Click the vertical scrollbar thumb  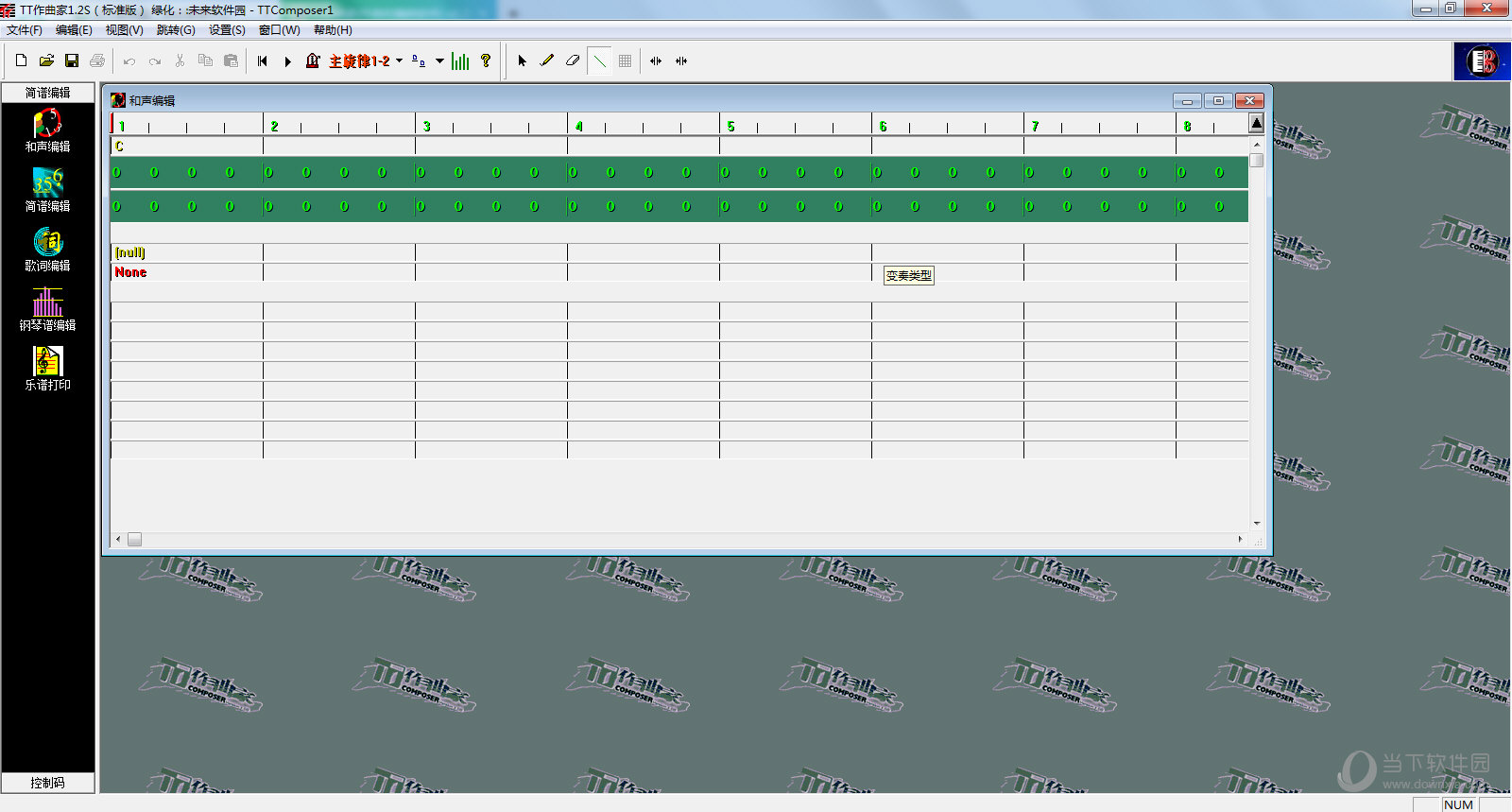click(x=1257, y=160)
